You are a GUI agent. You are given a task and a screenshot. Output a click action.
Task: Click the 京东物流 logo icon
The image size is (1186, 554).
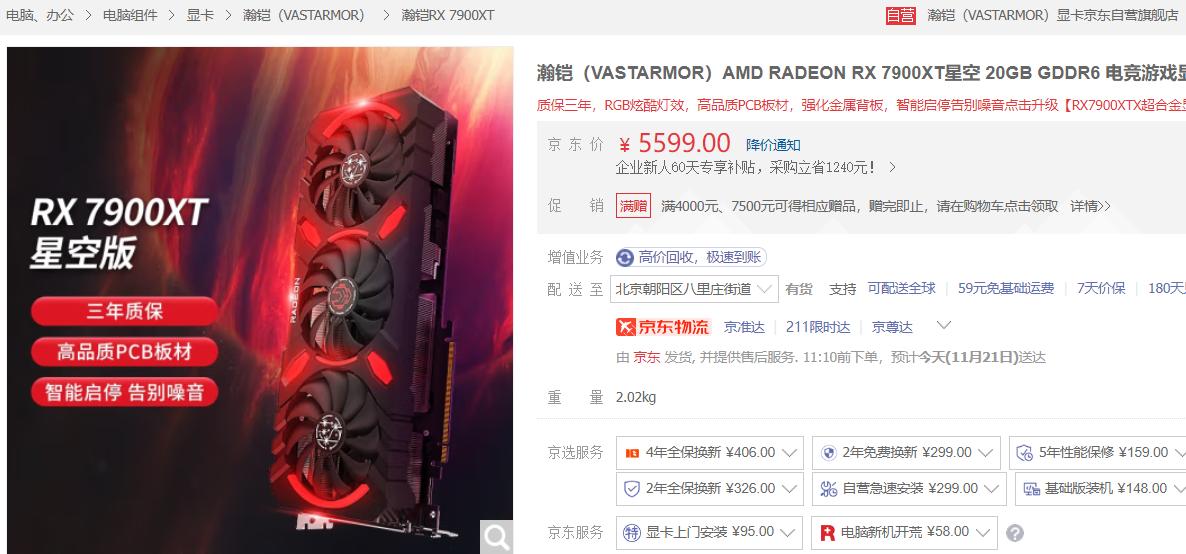(663, 327)
